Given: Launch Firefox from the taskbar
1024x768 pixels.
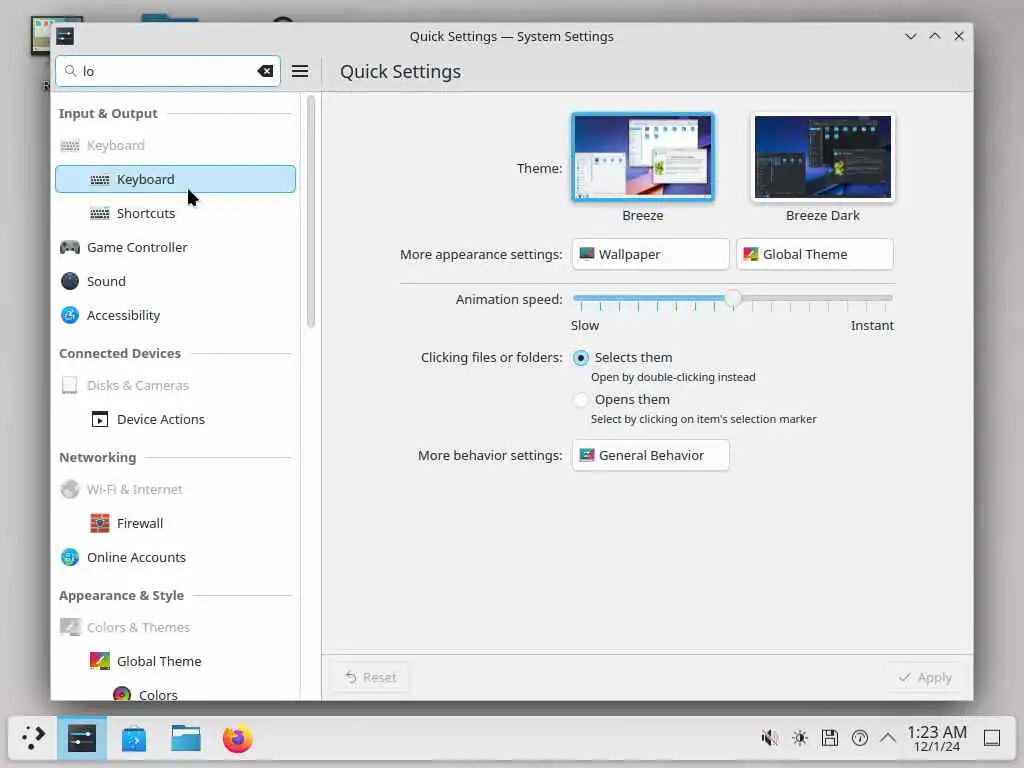Looking at the screenshot, I should click(x=237, y=739).
